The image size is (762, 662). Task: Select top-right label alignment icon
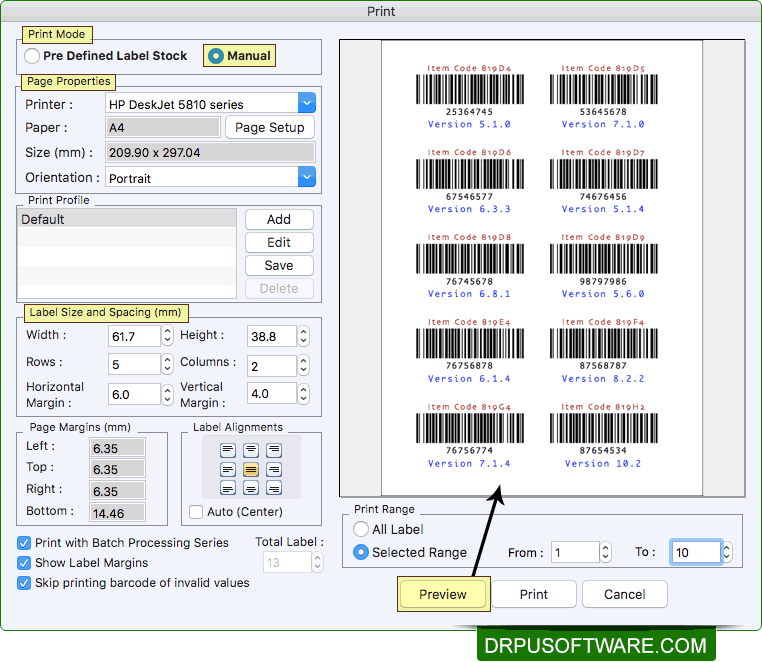(274, 451)
